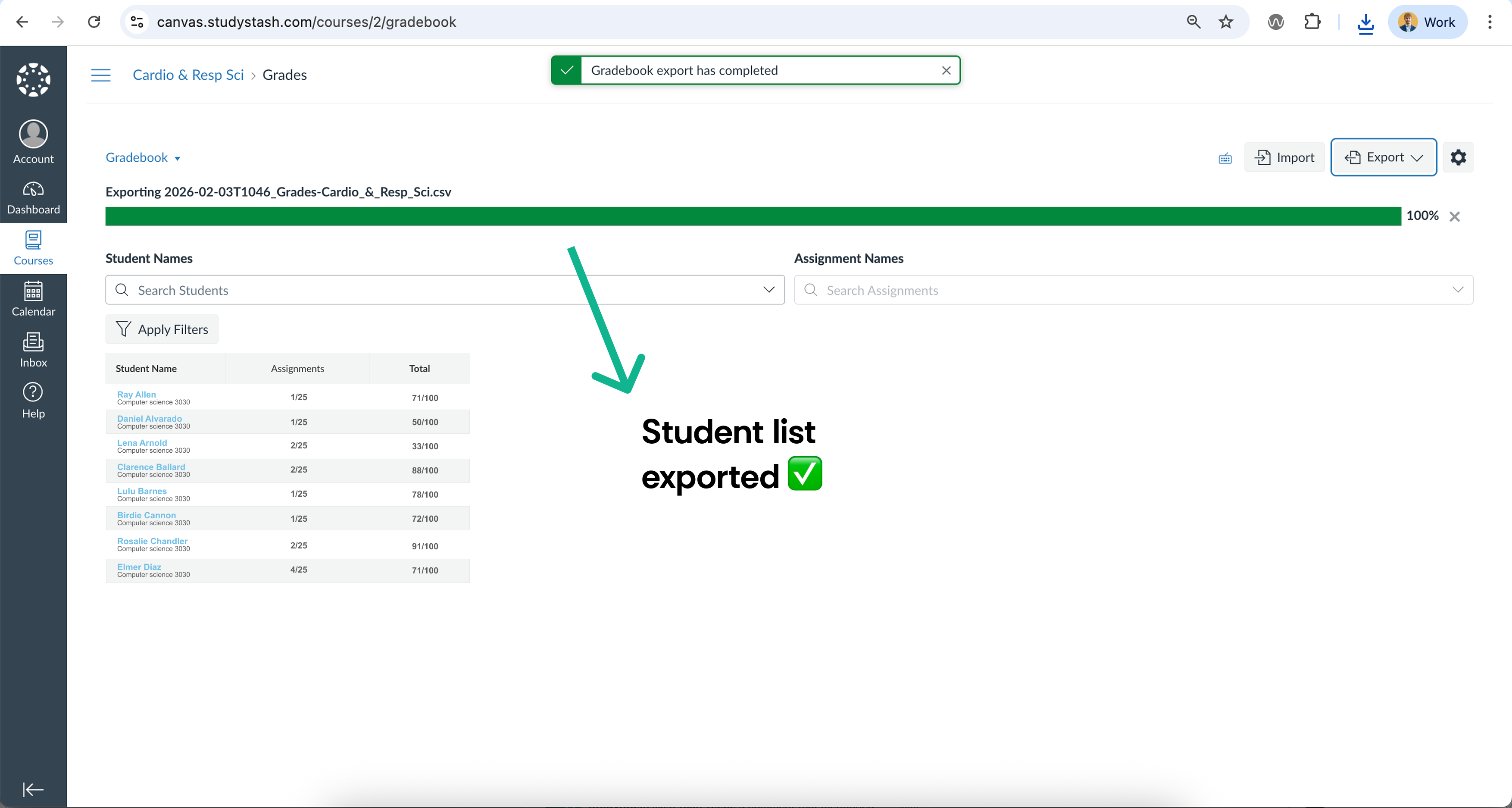Open Rosalie Chandler's student link
Screen dimensions: 1512x808
pyautogui.click(x=152, y=541)
